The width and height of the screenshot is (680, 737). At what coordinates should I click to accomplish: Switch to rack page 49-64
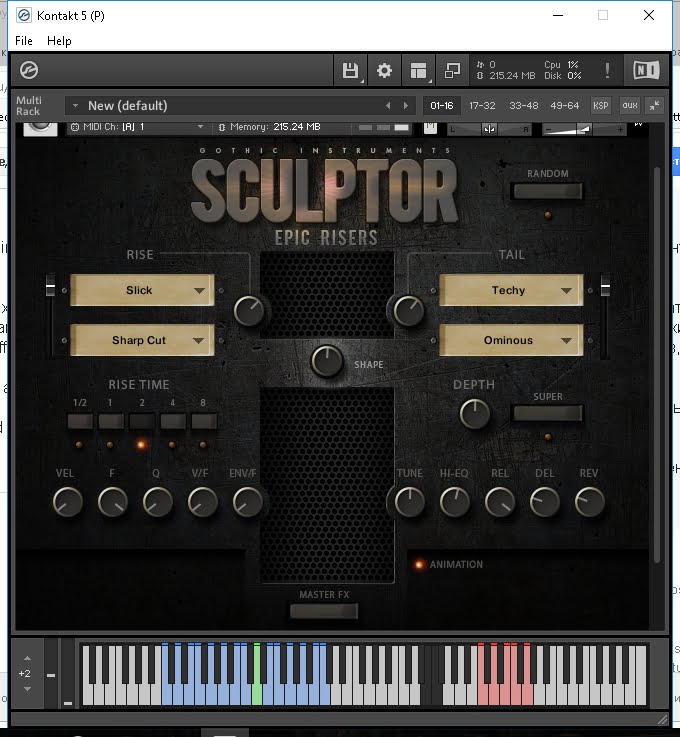click(x=564, y=105)
